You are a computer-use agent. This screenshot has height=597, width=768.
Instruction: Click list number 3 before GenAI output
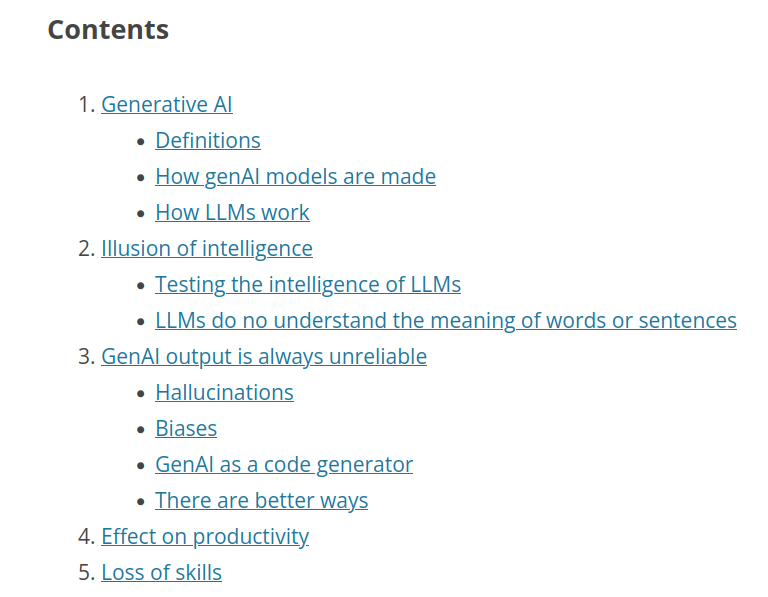(x=85, y=356)
